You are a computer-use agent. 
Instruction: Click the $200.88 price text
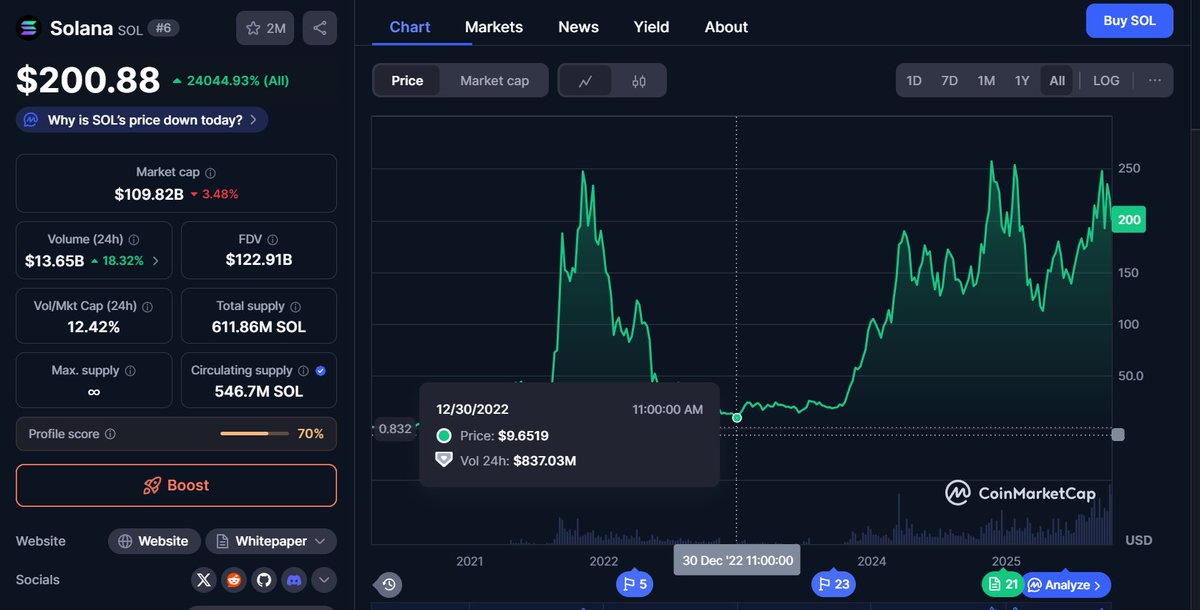tap(88, 80)
